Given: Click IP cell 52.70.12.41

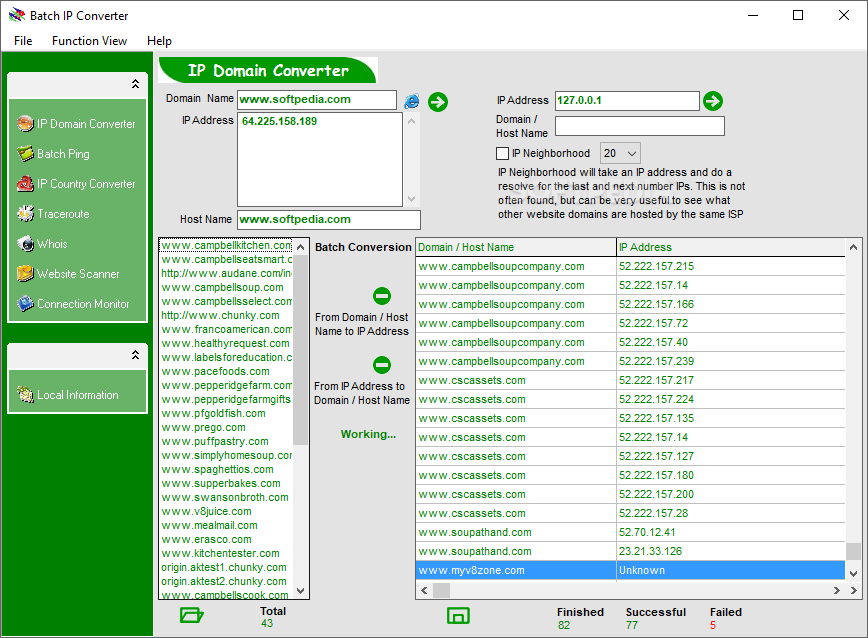Looking at the screenshot, I should click(x=731, y=532).
